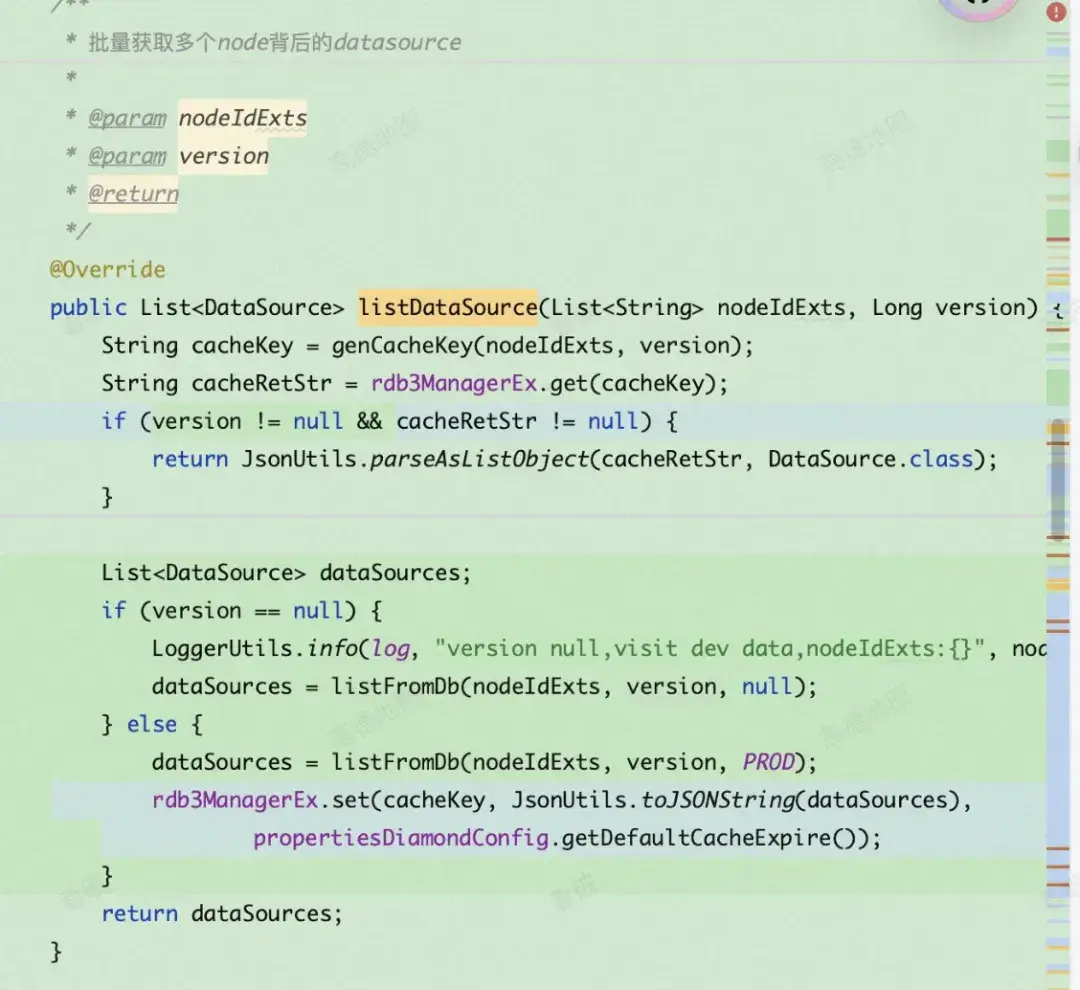Click the @Override annotation
Image resolution: width=1080 pixels, height=990 pixels.
coord(107,269)
